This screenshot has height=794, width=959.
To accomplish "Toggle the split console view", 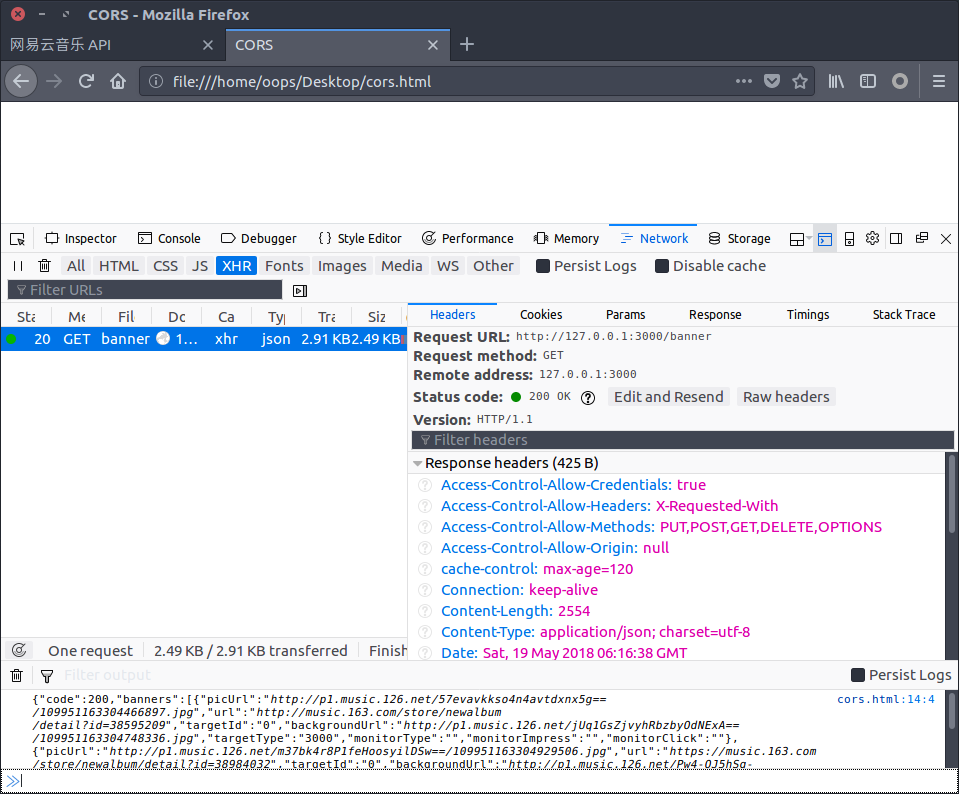I will pos(825,239).
